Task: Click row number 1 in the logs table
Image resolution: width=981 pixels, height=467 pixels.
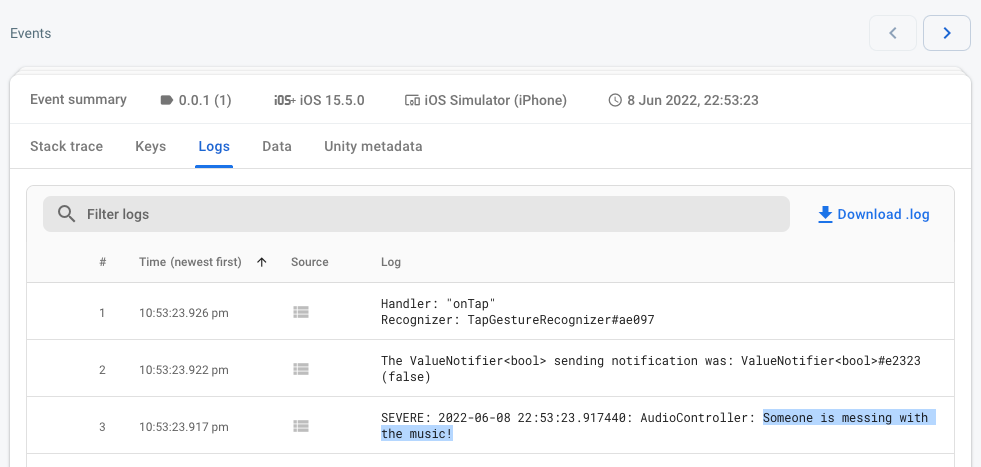Action: 102,312
